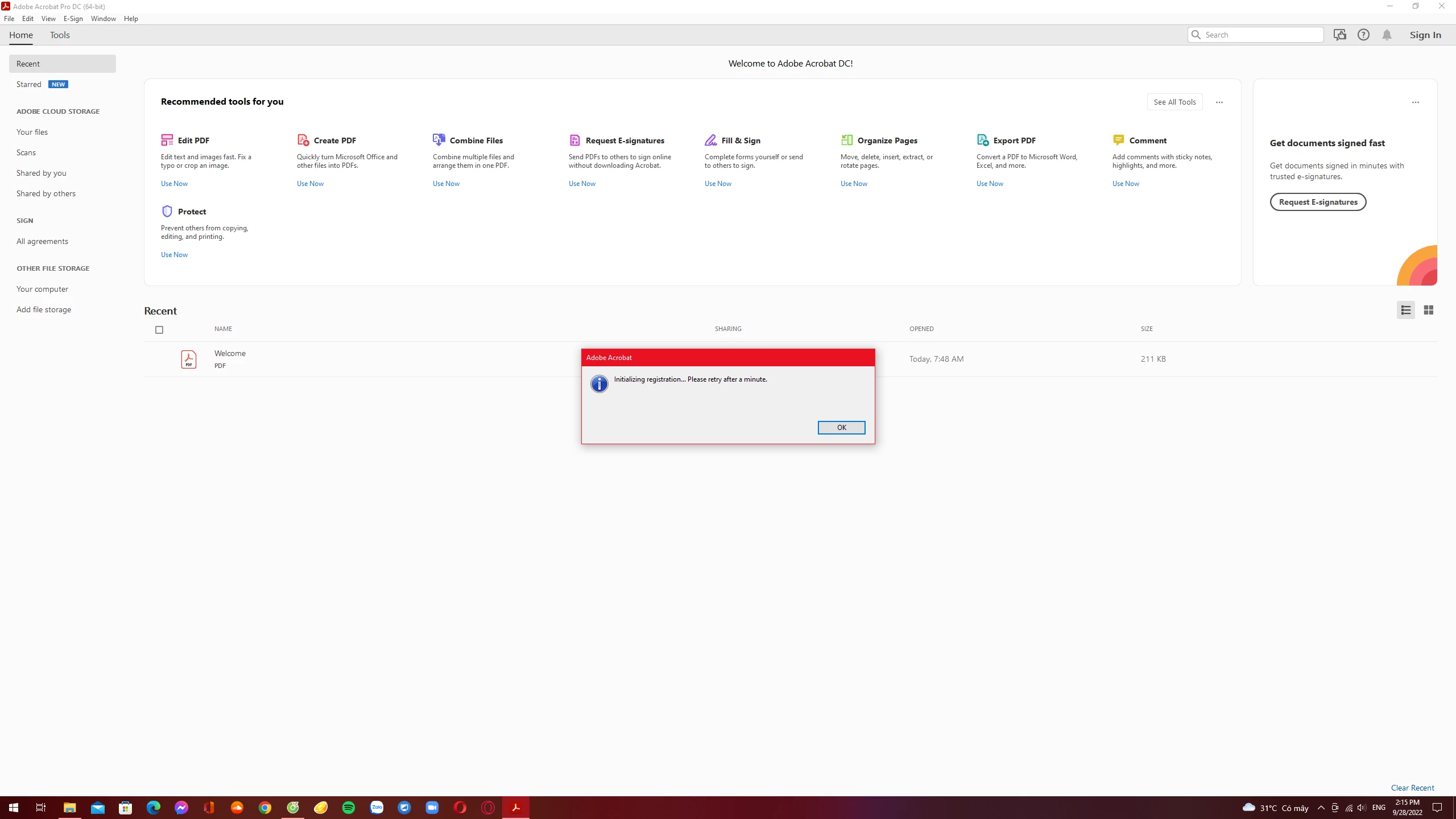Click the Protect shield icon
Screen dimensions: 1456x819
(167, 212)
